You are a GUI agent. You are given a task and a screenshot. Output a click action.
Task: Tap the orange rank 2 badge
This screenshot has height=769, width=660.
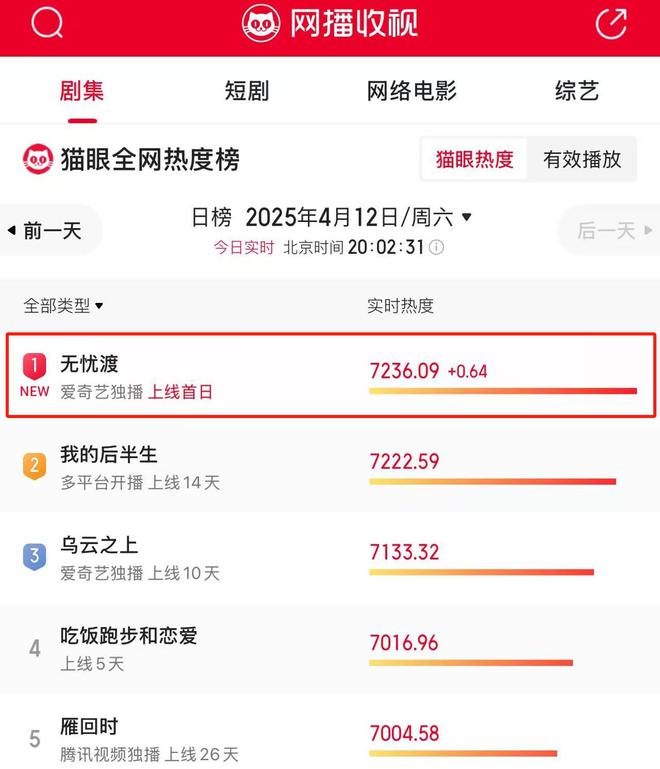[x=34, y=465]
